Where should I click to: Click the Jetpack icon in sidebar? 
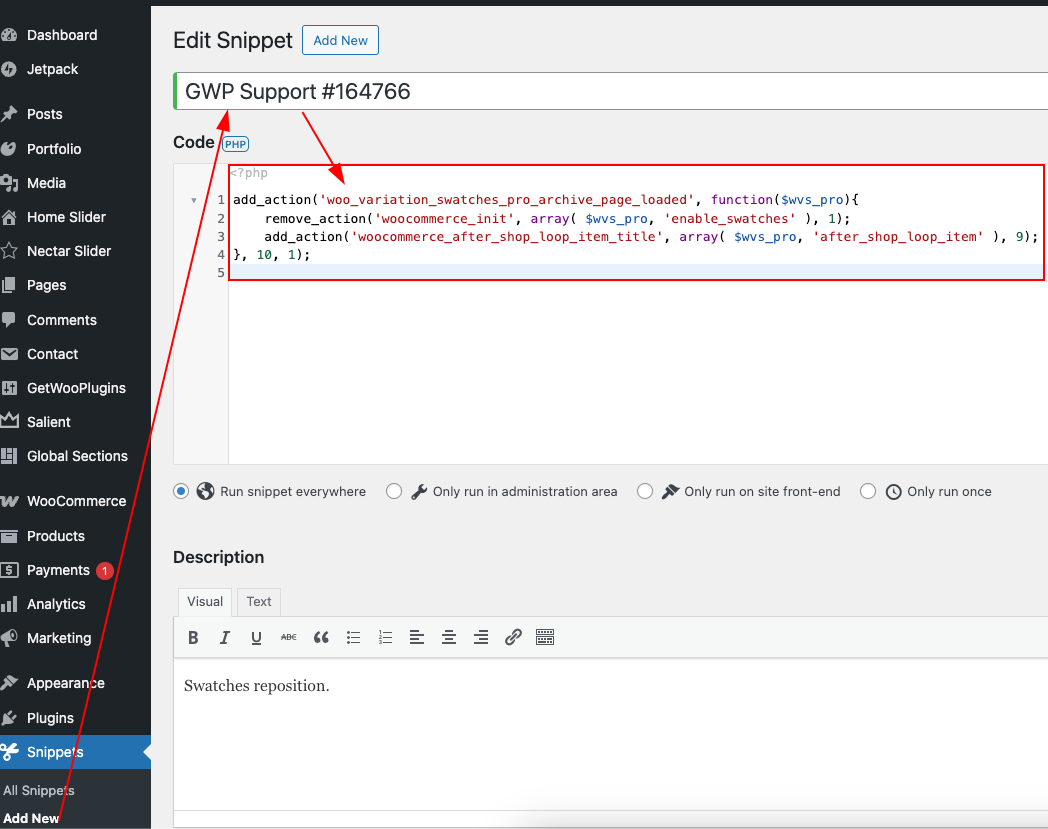pos(9,70)
